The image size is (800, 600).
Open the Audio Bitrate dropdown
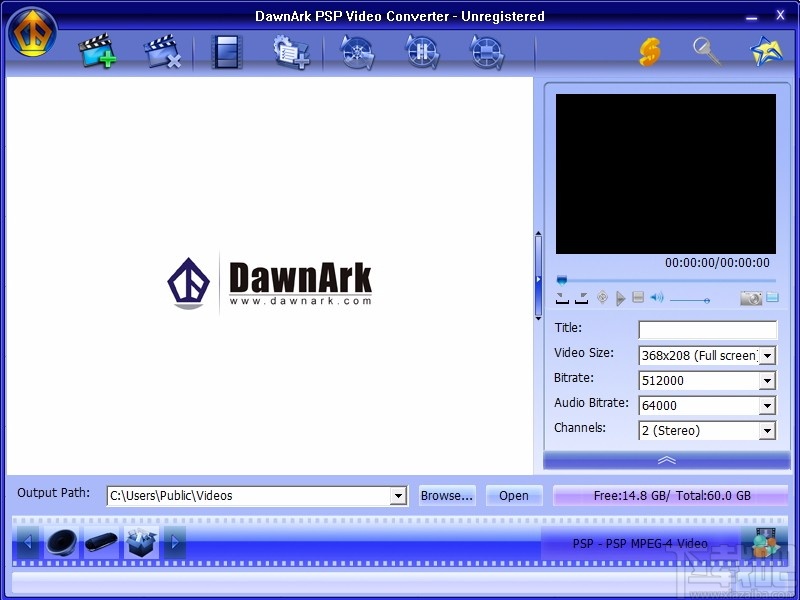pos(768,405)
